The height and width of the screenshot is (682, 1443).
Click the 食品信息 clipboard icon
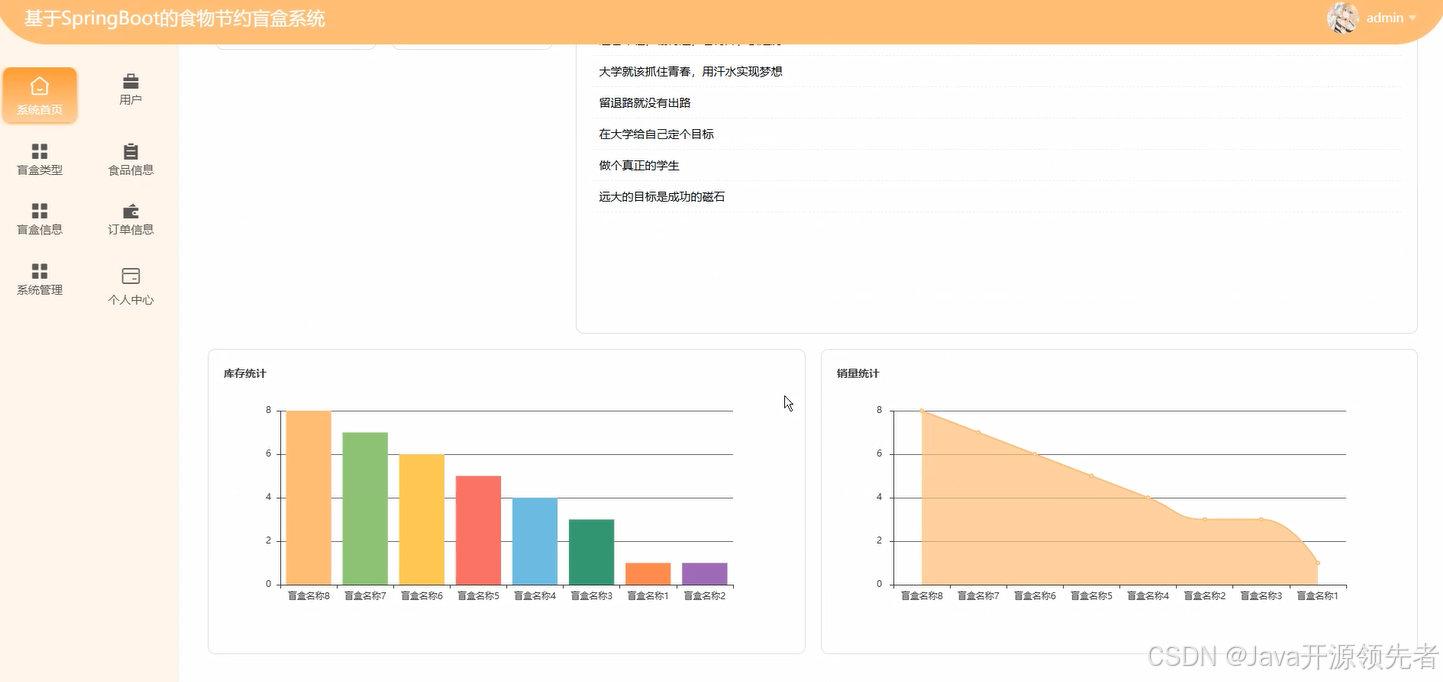pyautogui.click(x=131, y=151)
